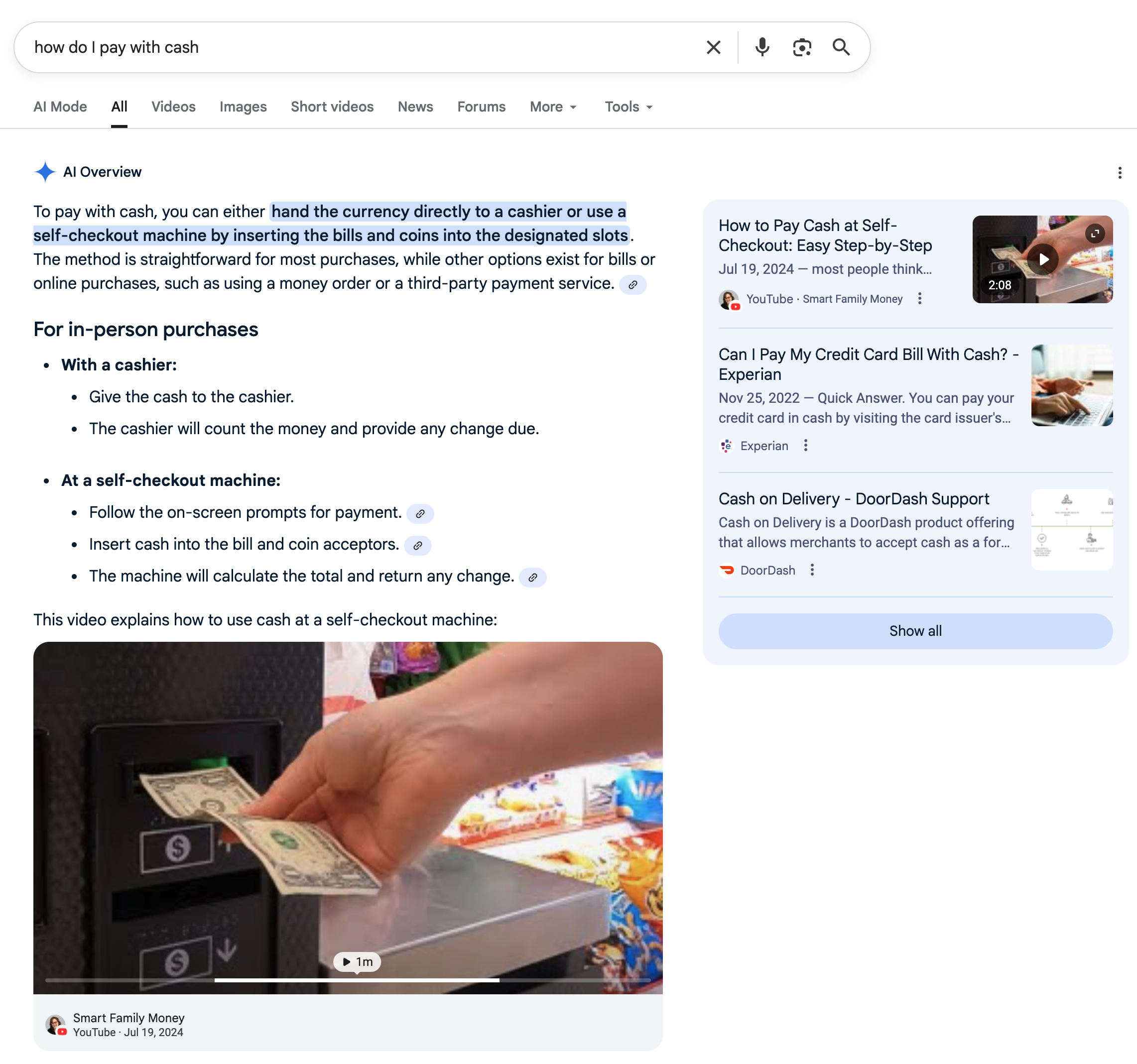Open AI Overview three-dot options menu
The width and height of the screenshot is (1137, 1064).
click(x=1119, y=173)
